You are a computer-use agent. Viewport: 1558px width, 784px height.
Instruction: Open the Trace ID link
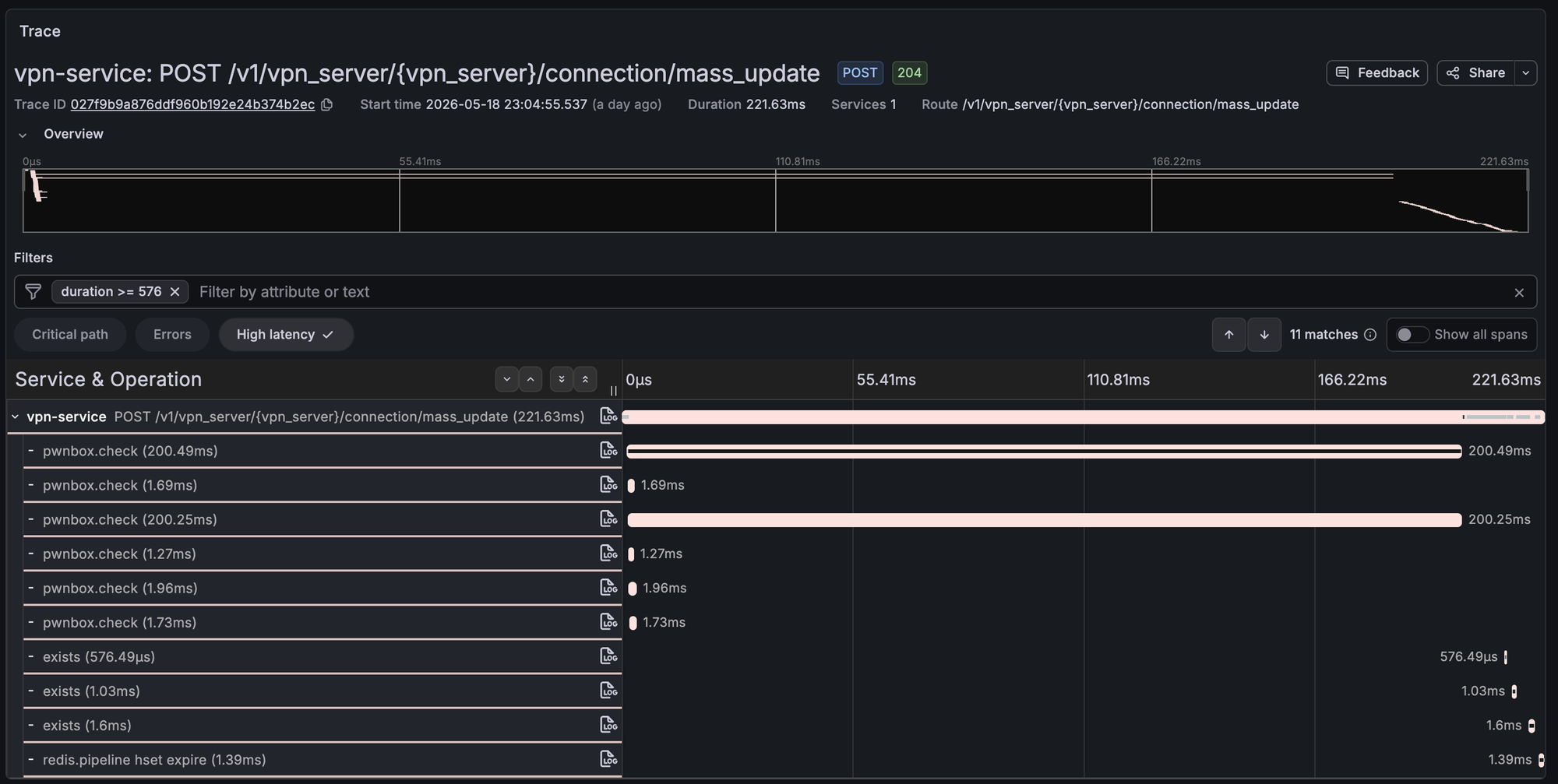[192, 104]
